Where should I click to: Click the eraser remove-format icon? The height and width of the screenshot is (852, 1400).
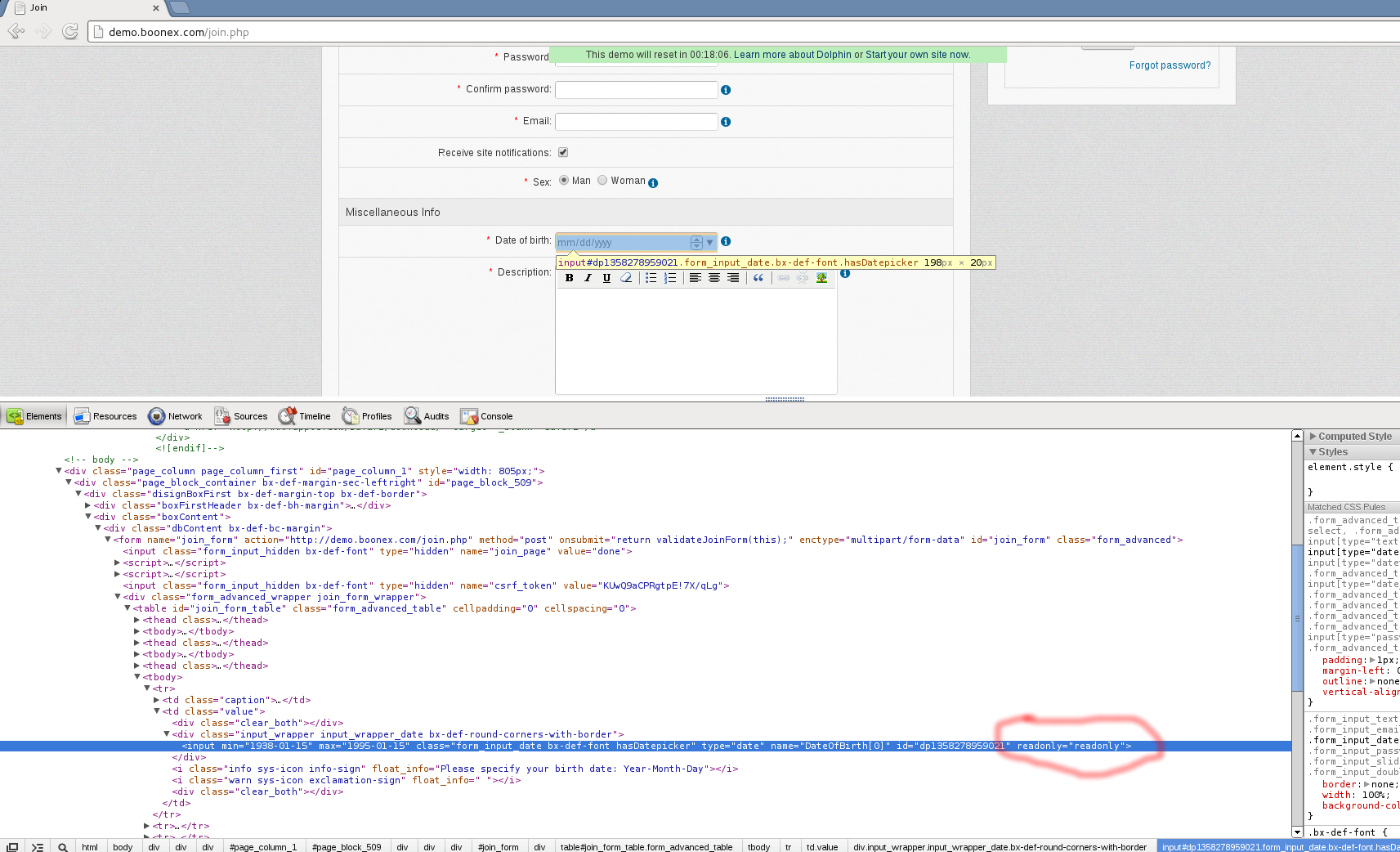tap(626, 278)
